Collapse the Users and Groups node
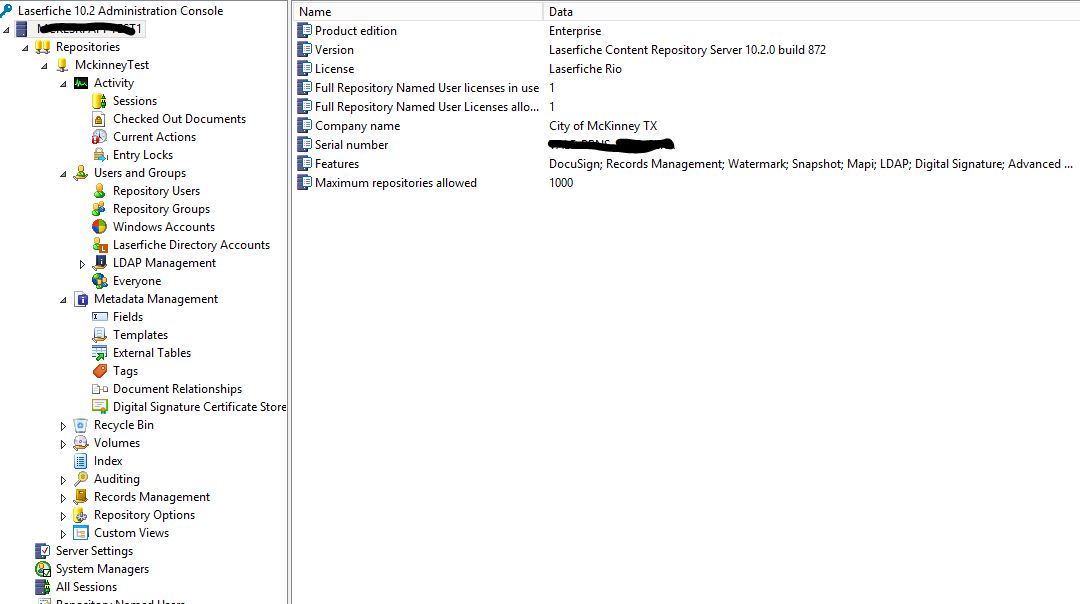Screen dimensions: 1080x604 [63, 174]
